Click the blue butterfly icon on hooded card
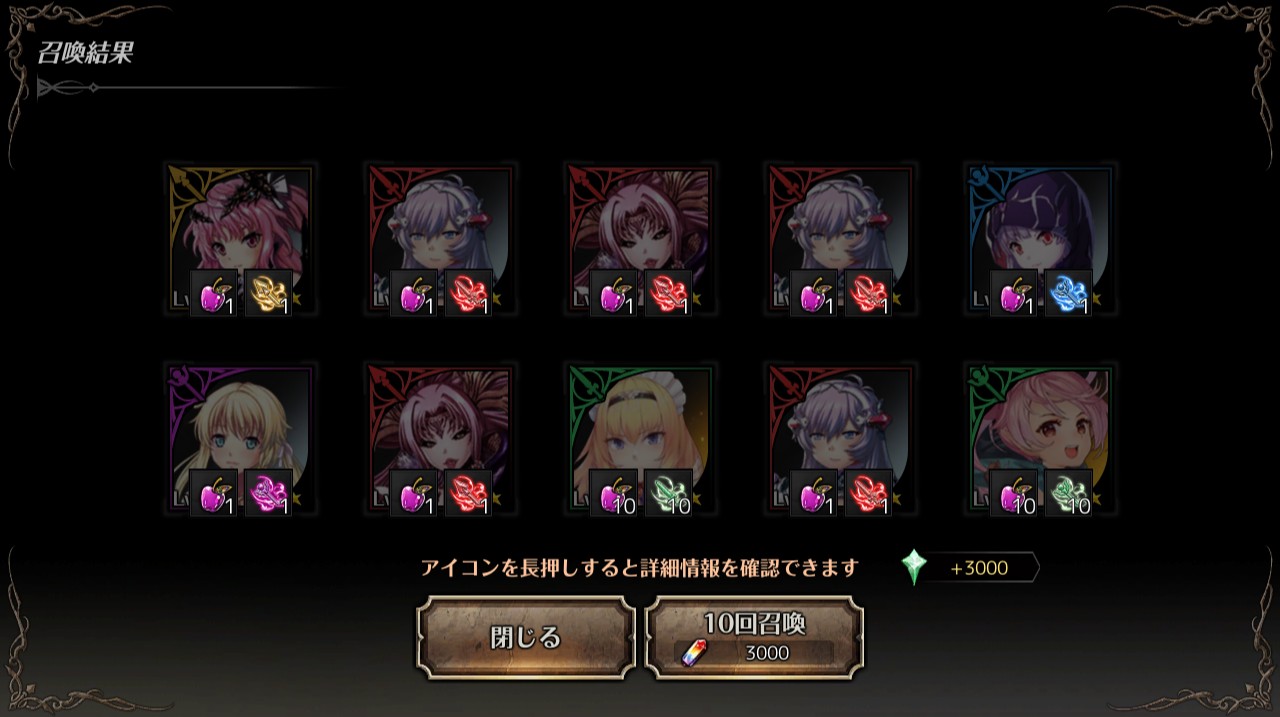The image size is (1280, 717). [x=1068, y=293]
